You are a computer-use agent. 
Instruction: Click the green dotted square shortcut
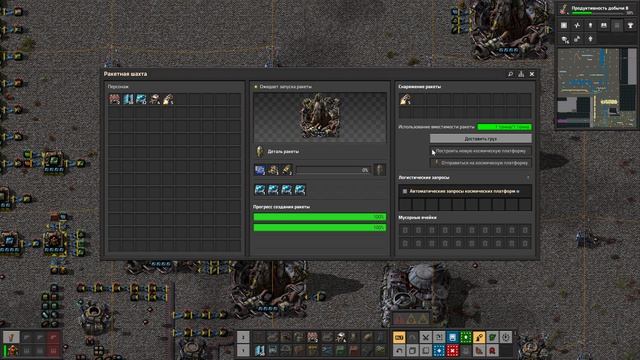pyautogui.click(x=466, y=337)
